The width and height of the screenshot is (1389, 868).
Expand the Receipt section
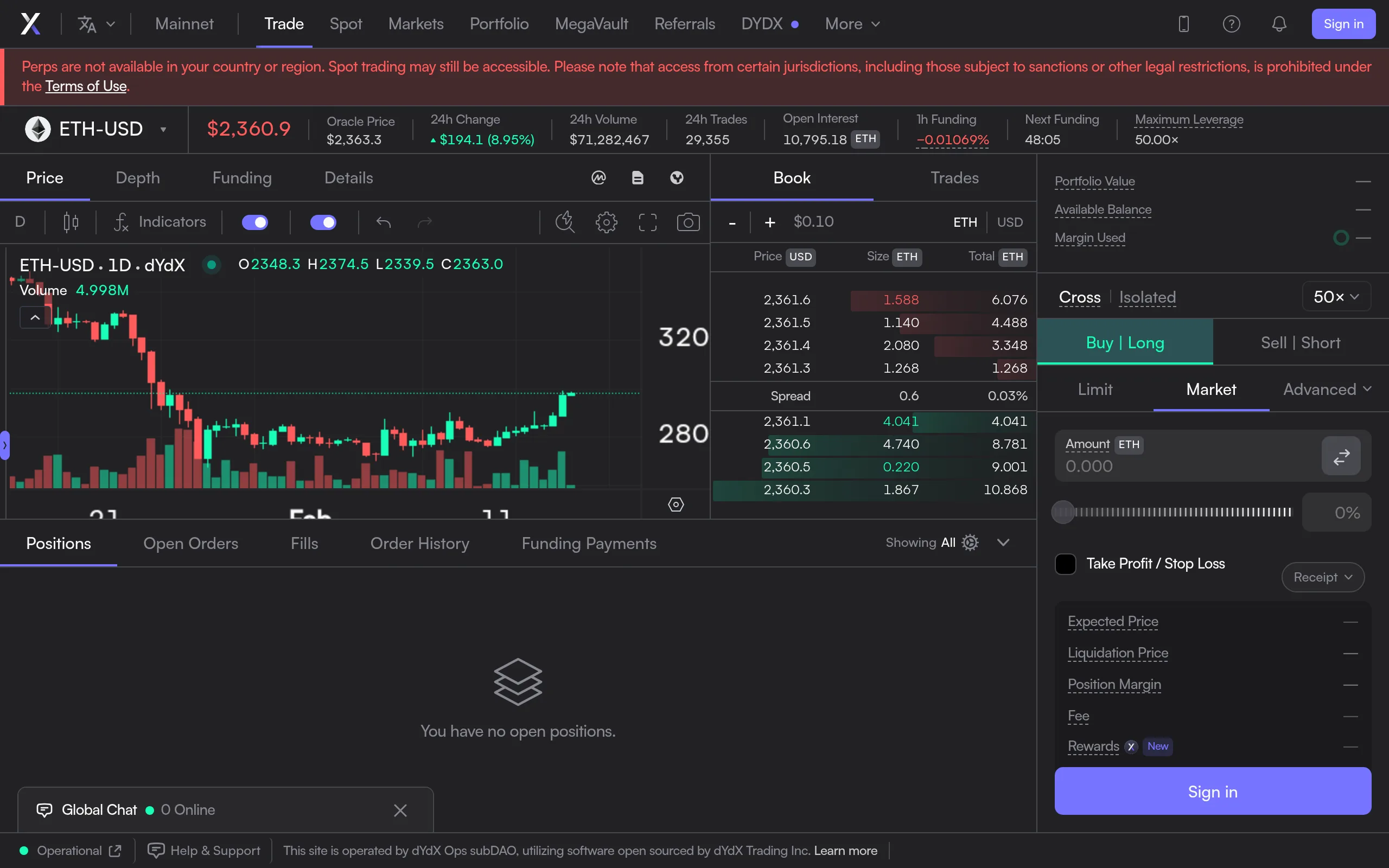[x=1322, y=577]
